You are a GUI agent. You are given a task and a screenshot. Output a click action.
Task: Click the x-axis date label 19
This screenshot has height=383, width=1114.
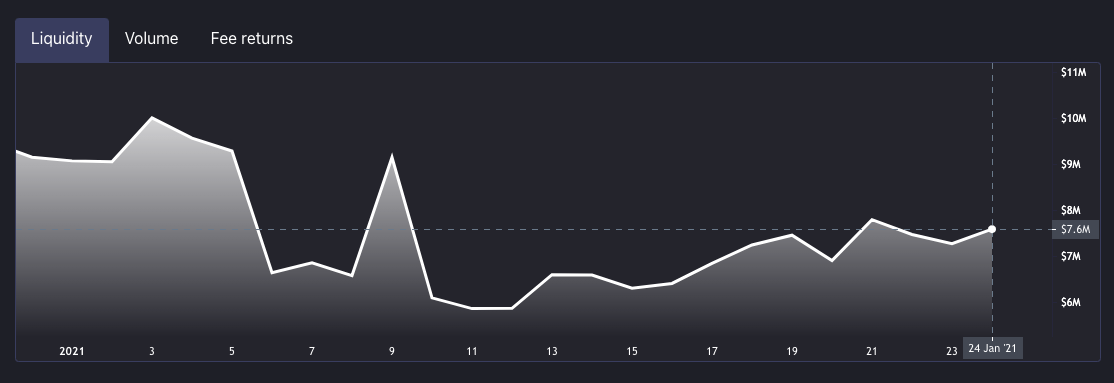[791, 352]
